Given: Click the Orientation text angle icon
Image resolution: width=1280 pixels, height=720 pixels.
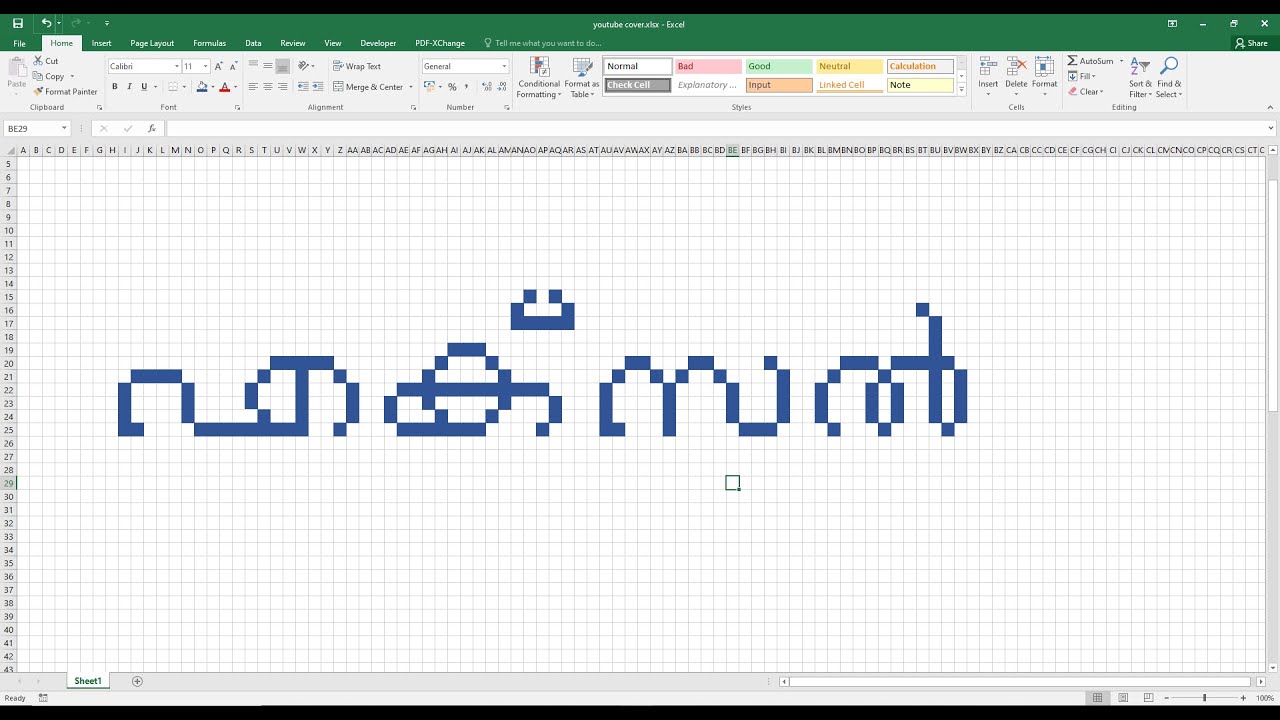Looking at the screenshot, I should click(x=304, y=66).
